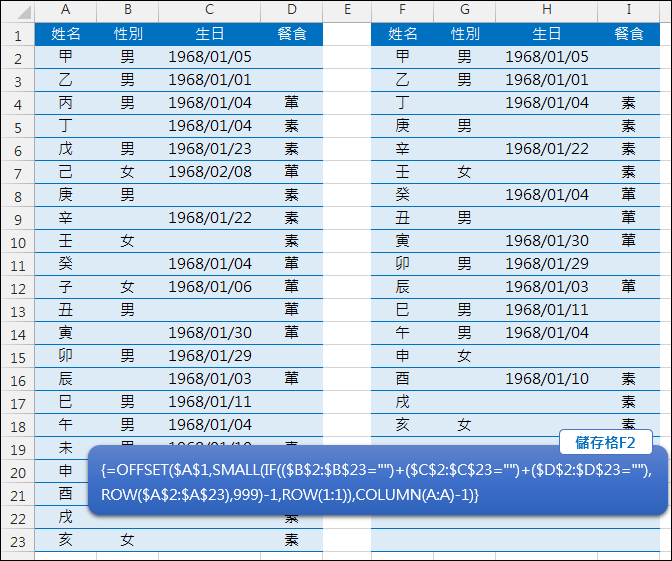The width and height of the screenshot is (672, 561).
Task: Select cell A5 containing 丁
Action: 66,126
